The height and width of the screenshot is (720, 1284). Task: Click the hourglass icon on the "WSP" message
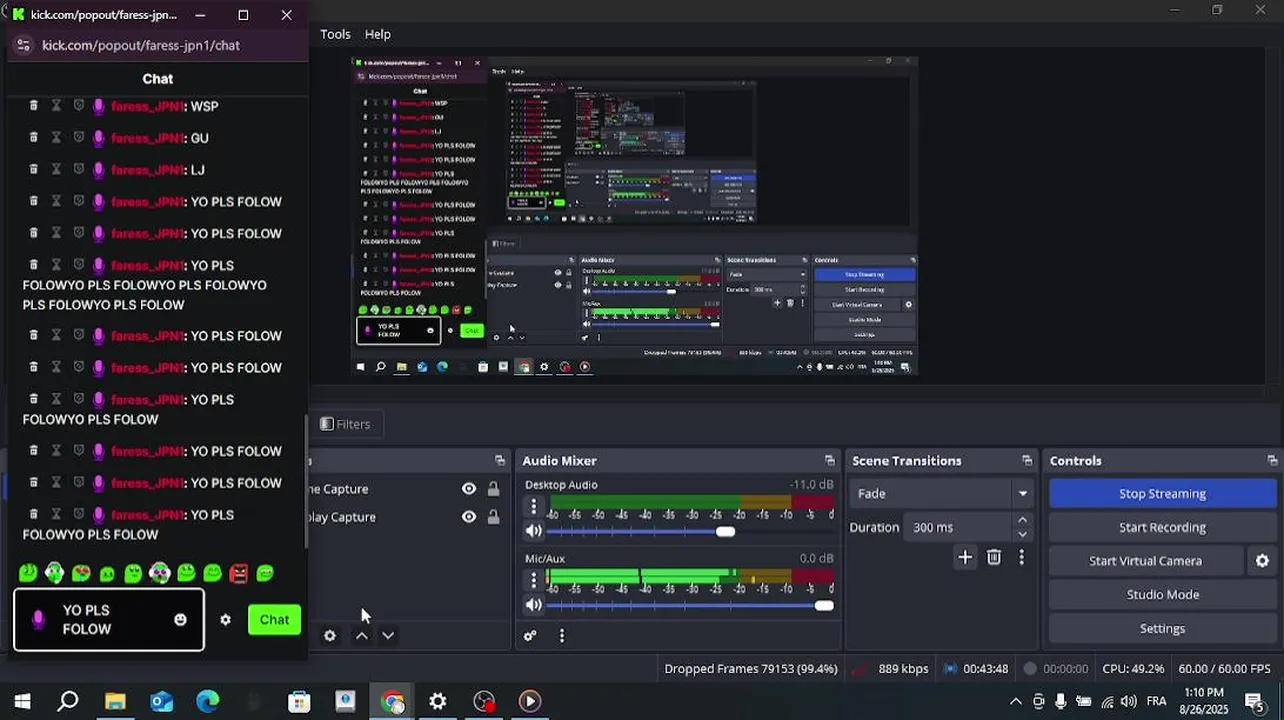point(56,106)
